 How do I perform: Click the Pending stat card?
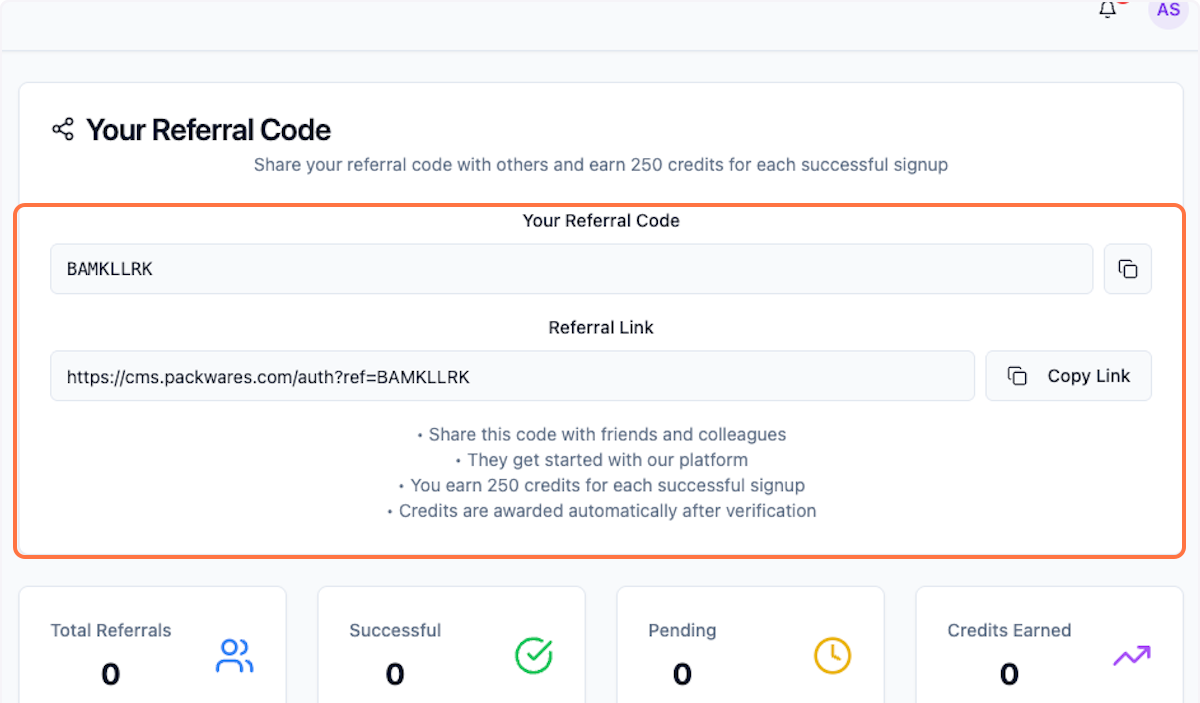coord(750,650)
